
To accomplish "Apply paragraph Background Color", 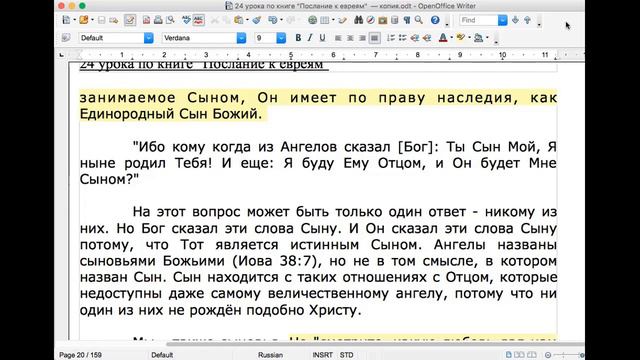I will [x=478, y=38].
